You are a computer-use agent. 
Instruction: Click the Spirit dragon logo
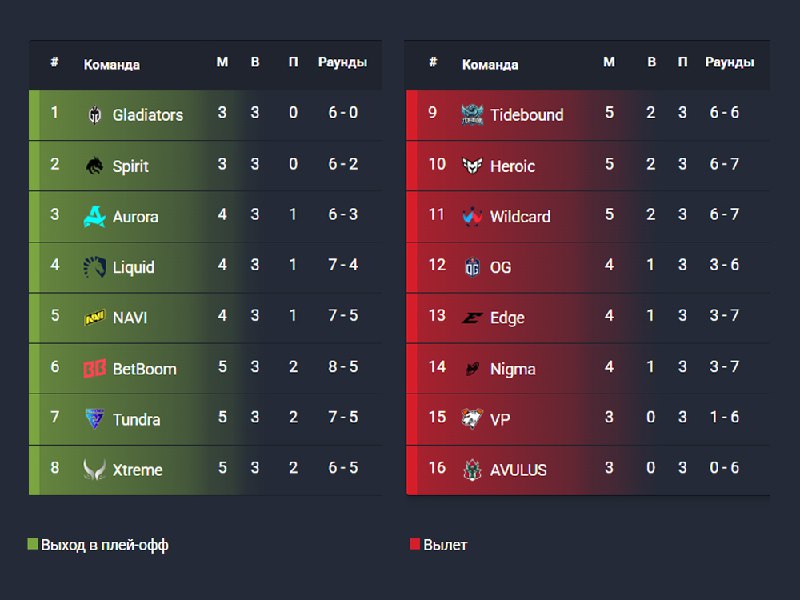coord(94,166)
